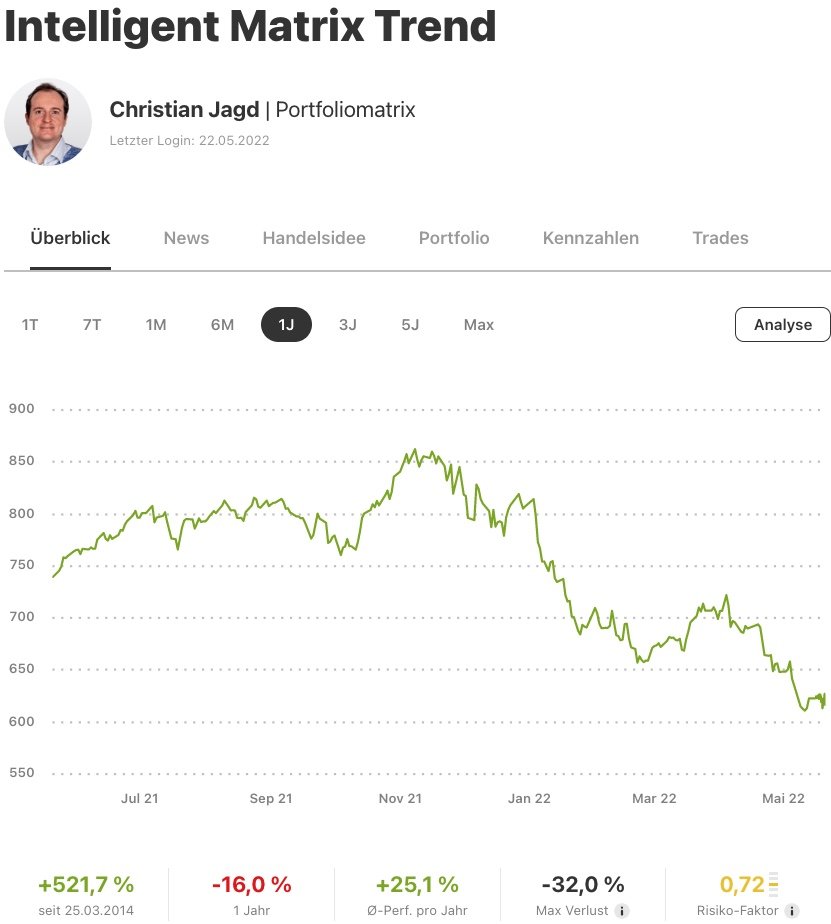Select the 1J time range pill
This screenshot has height=924, width=831.
coord(286,324)
